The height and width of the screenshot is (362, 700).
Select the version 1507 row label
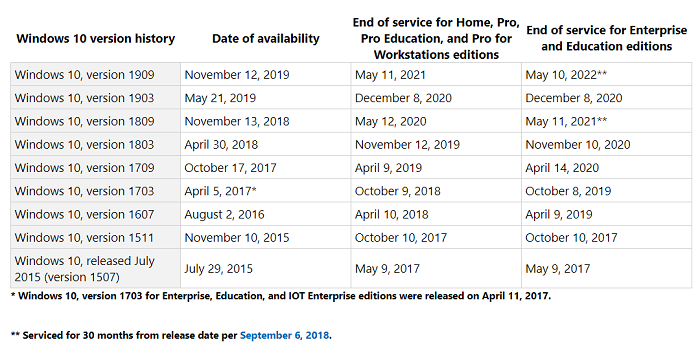pos(84,269)
